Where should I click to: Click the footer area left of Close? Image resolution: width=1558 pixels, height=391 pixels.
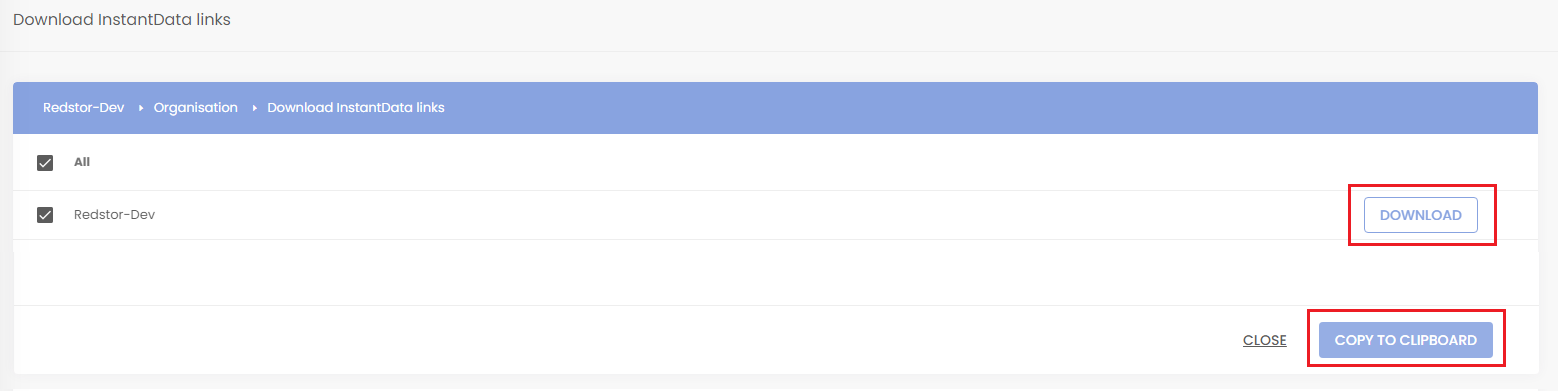620,340
